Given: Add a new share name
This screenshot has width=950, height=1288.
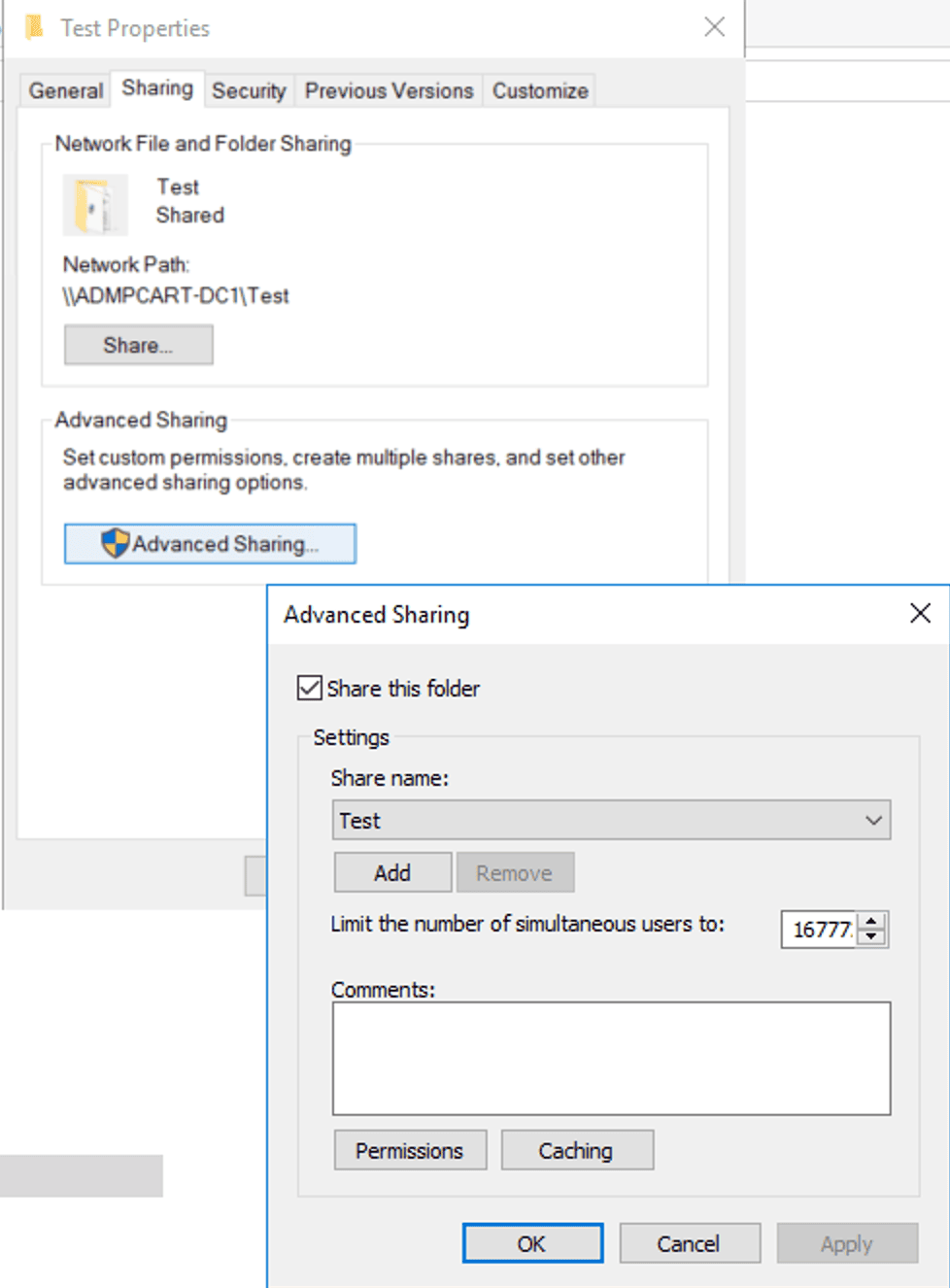Looking at the screenshot, I should pos(392,871).
